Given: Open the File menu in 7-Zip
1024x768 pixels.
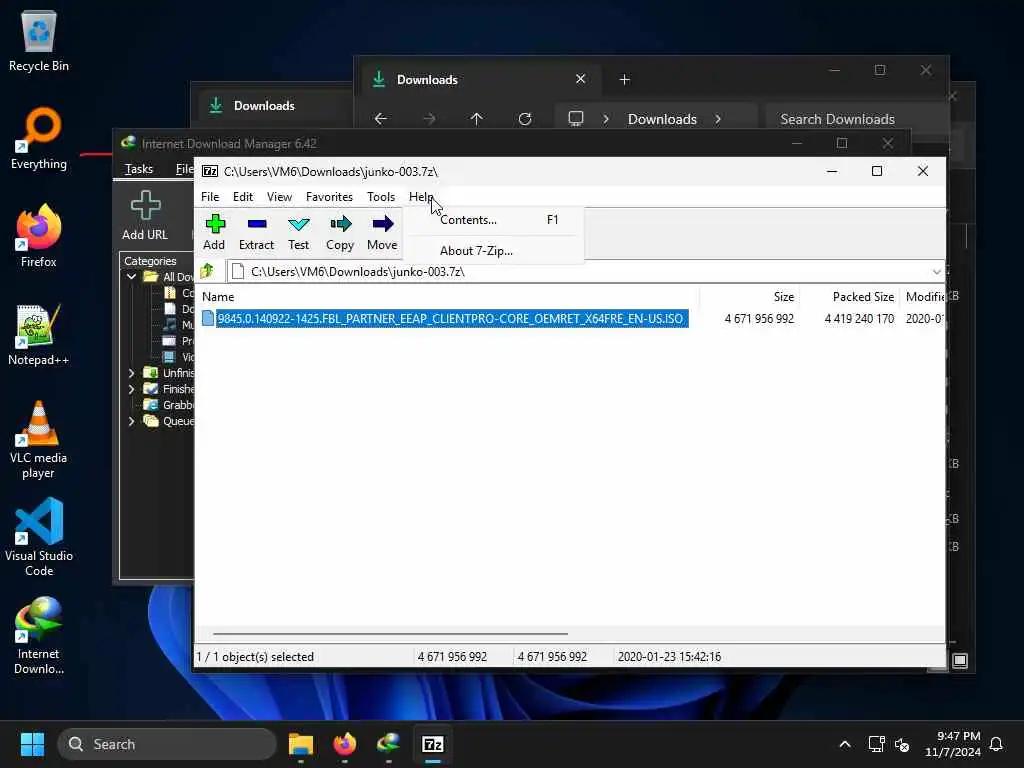Looking at the screenshot, I should click(x=210, y=197).
